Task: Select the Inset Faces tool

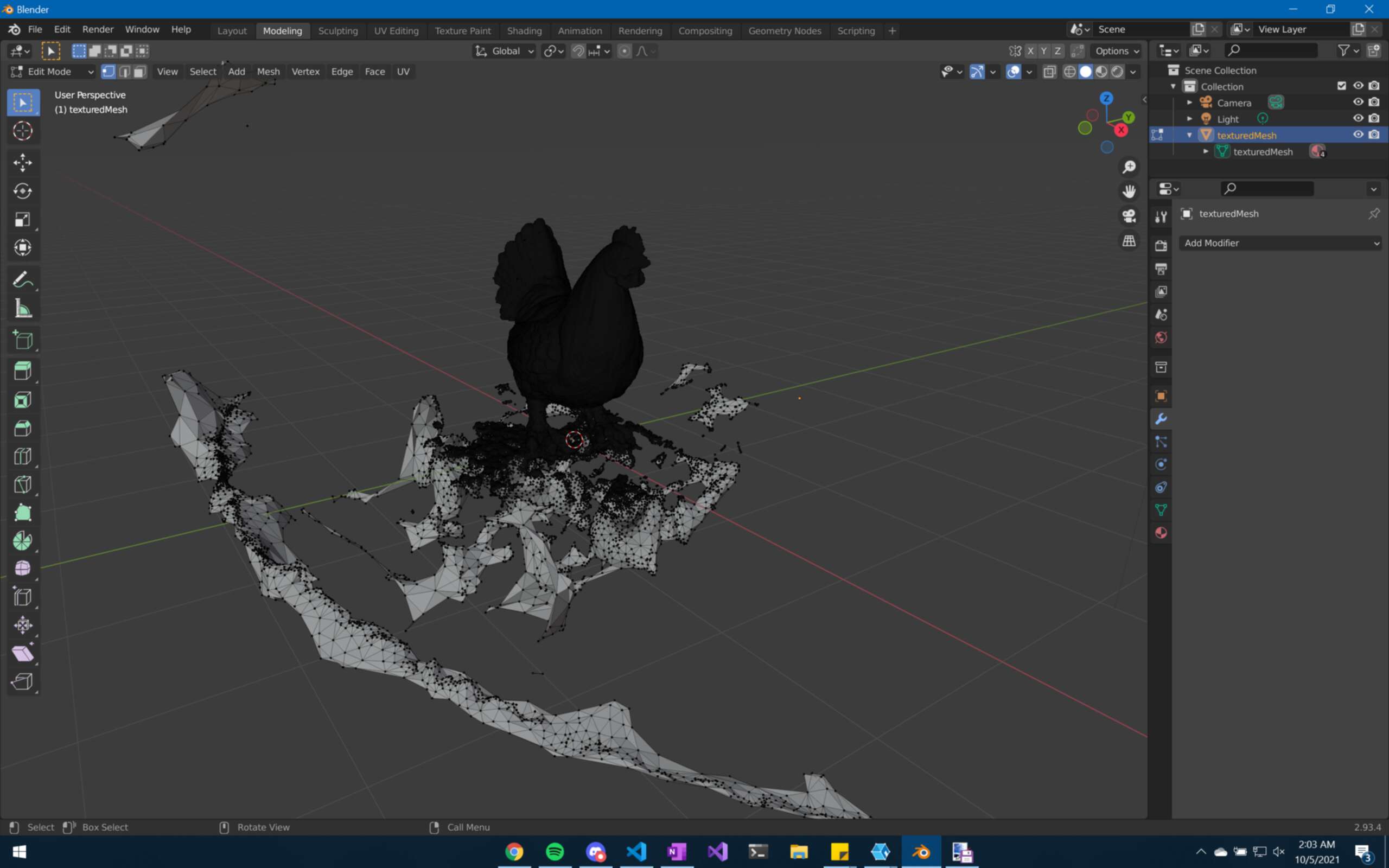Action: [x=23, y=400]
